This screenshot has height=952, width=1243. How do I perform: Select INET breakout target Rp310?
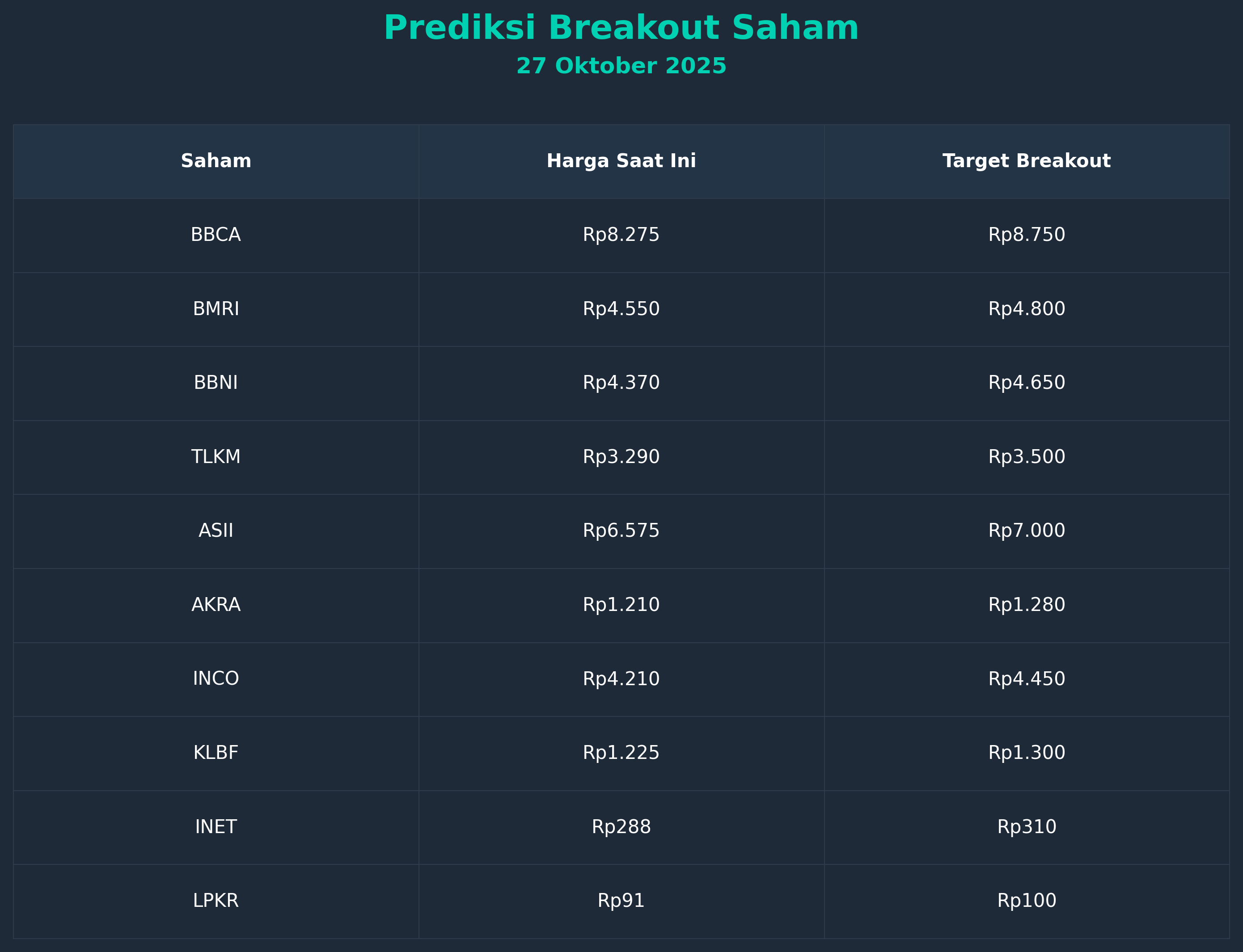1027,827
